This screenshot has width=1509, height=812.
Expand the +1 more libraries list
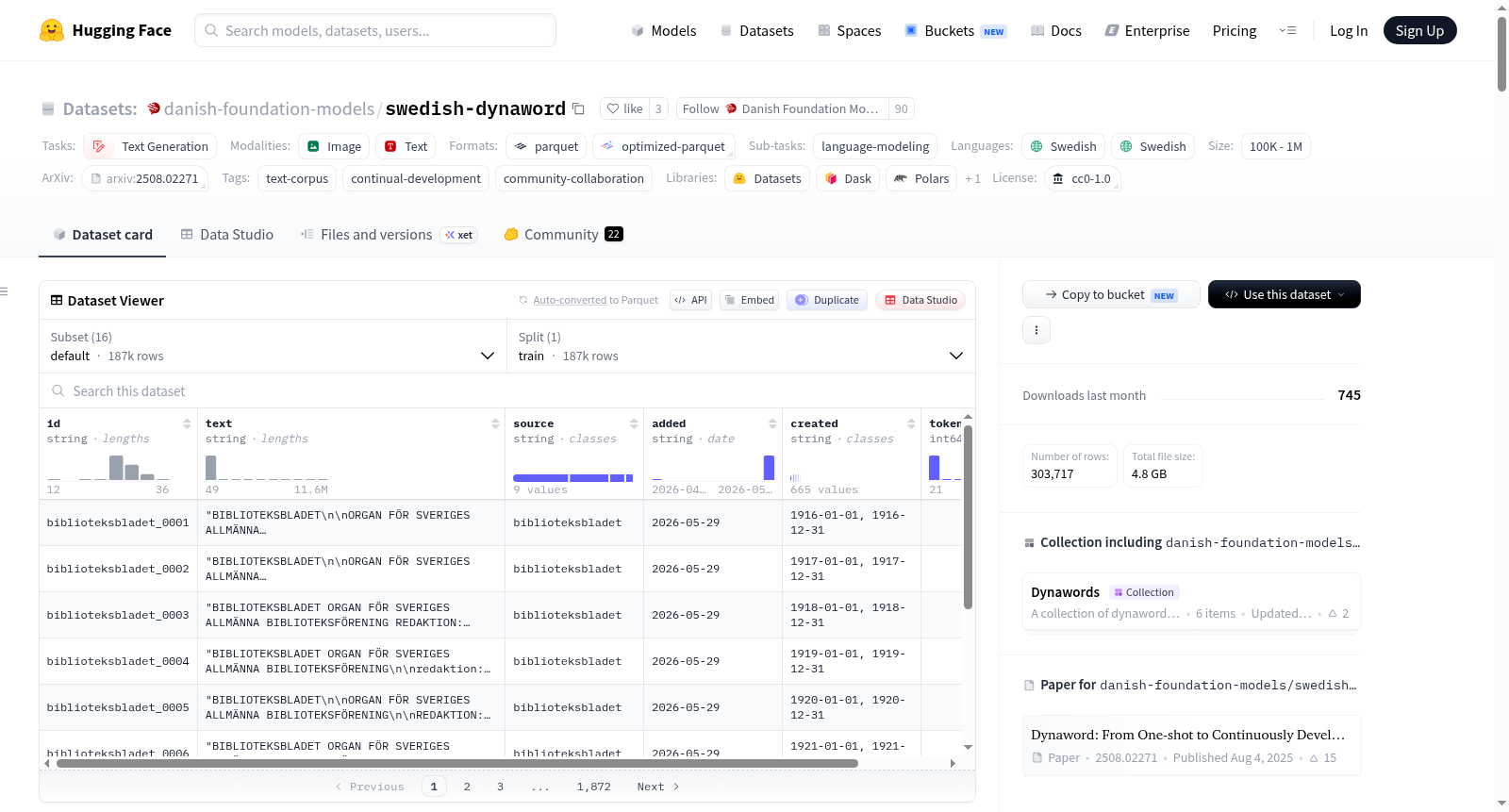[x=972, y=178]
